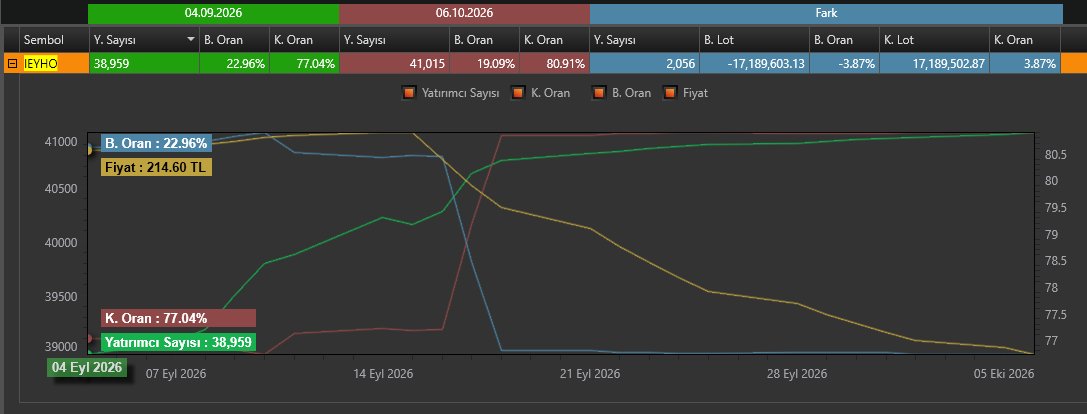The height and width of the screenshot is (414, 1087).
Task: Sort by Fark-group B. Oran column header
Action: pos(844,40)
